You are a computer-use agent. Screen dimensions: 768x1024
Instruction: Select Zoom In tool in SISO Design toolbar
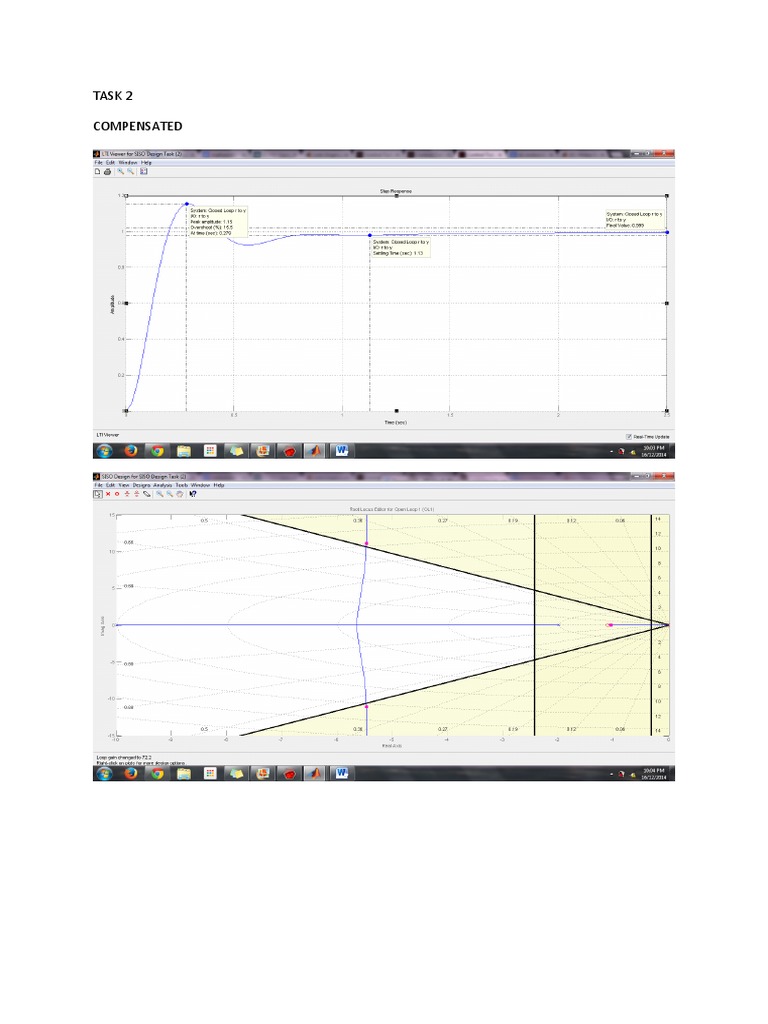click(x=160, y=494)
